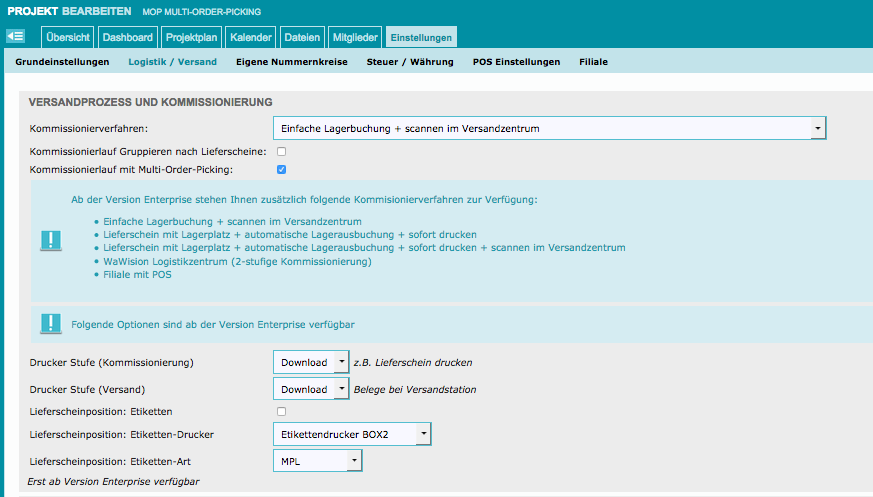Open Grundeinstellungen settings section

(62, 62)
